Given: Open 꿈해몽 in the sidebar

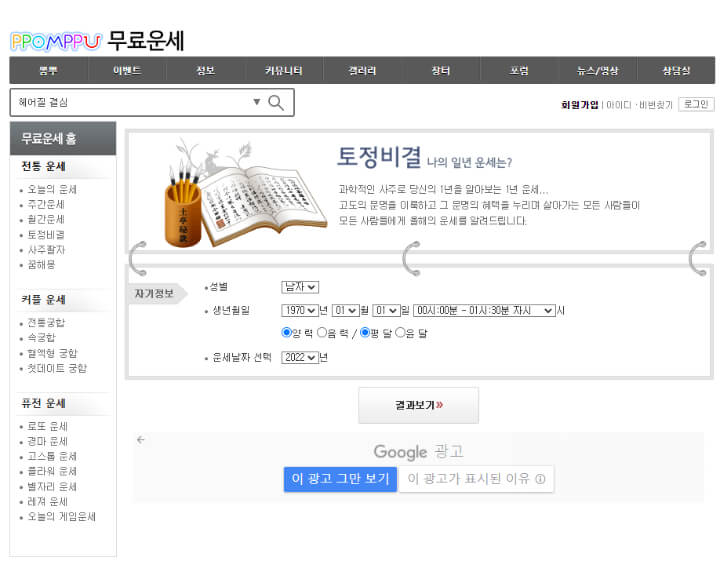Looking at the screenshot, I should tap(41, 264).
